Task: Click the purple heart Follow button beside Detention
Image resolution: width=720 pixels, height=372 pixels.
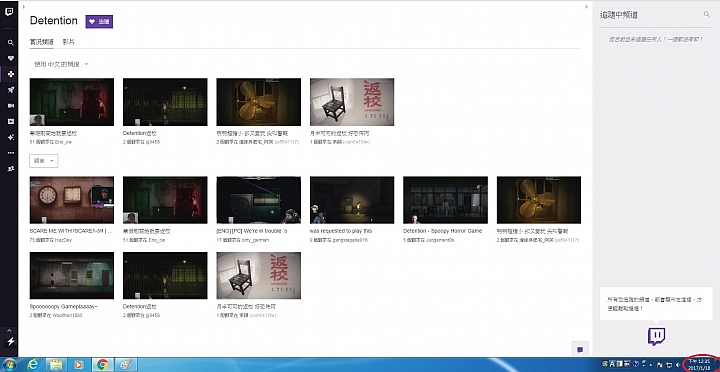Action: tap(99, 22)
